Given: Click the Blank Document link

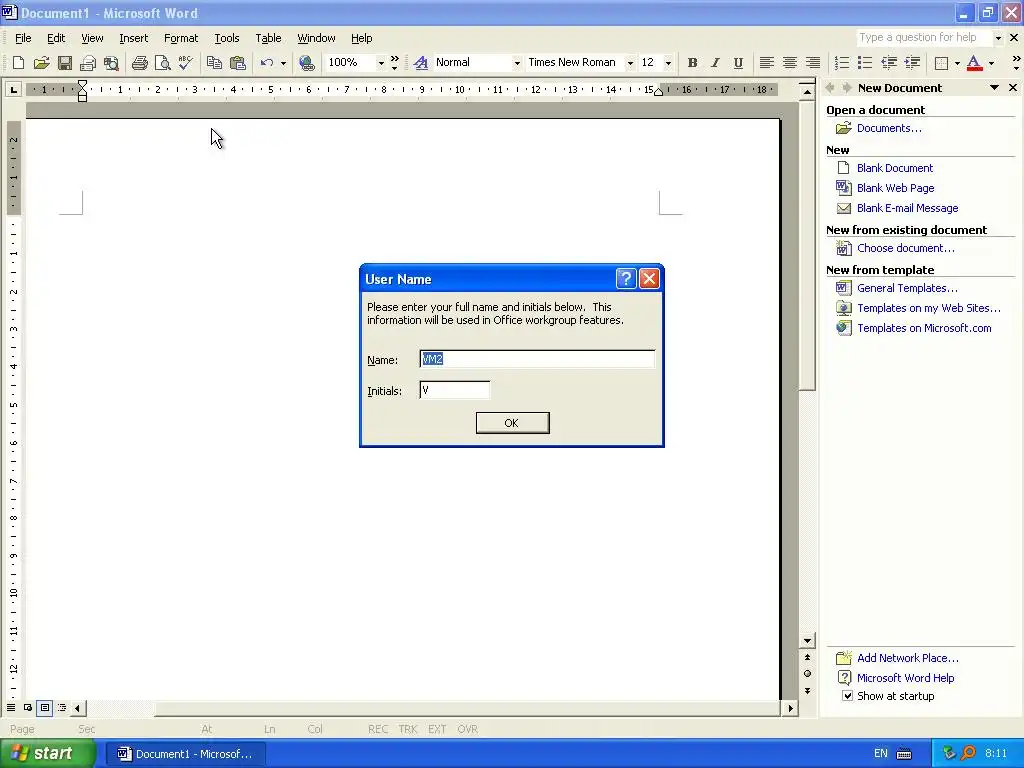Looking at the screenshot, I should tap(895, 168).
